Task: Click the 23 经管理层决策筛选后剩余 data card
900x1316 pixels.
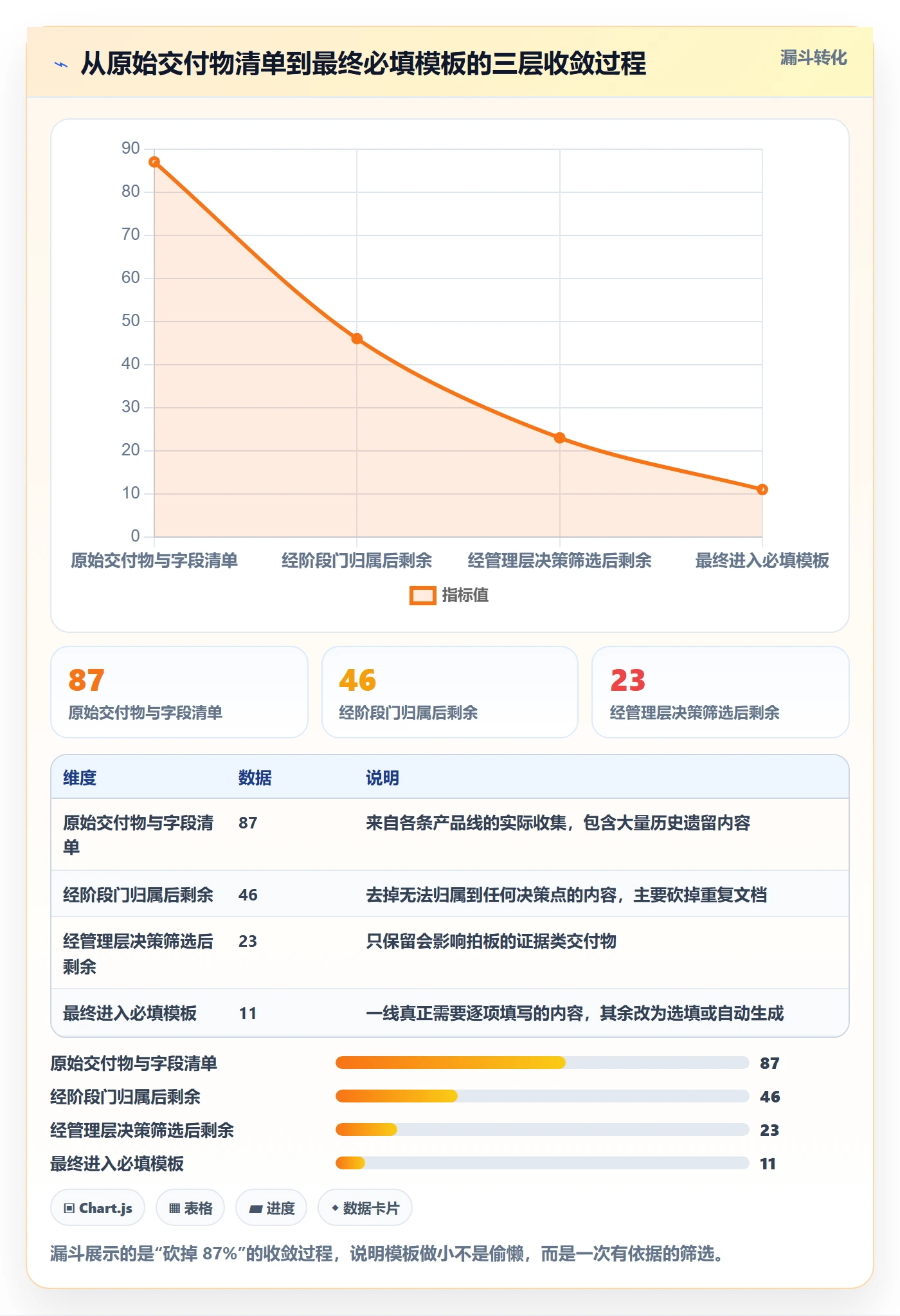Action: (x=721, y=692)
